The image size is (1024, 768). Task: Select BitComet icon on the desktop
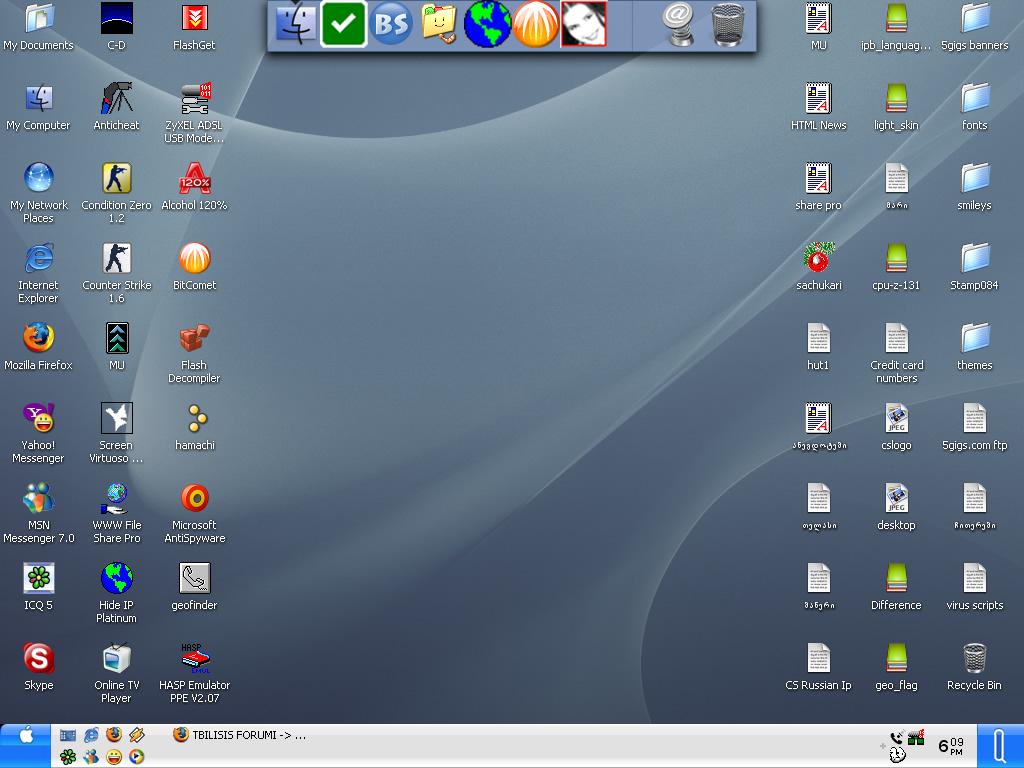click(x=194, y=266)
